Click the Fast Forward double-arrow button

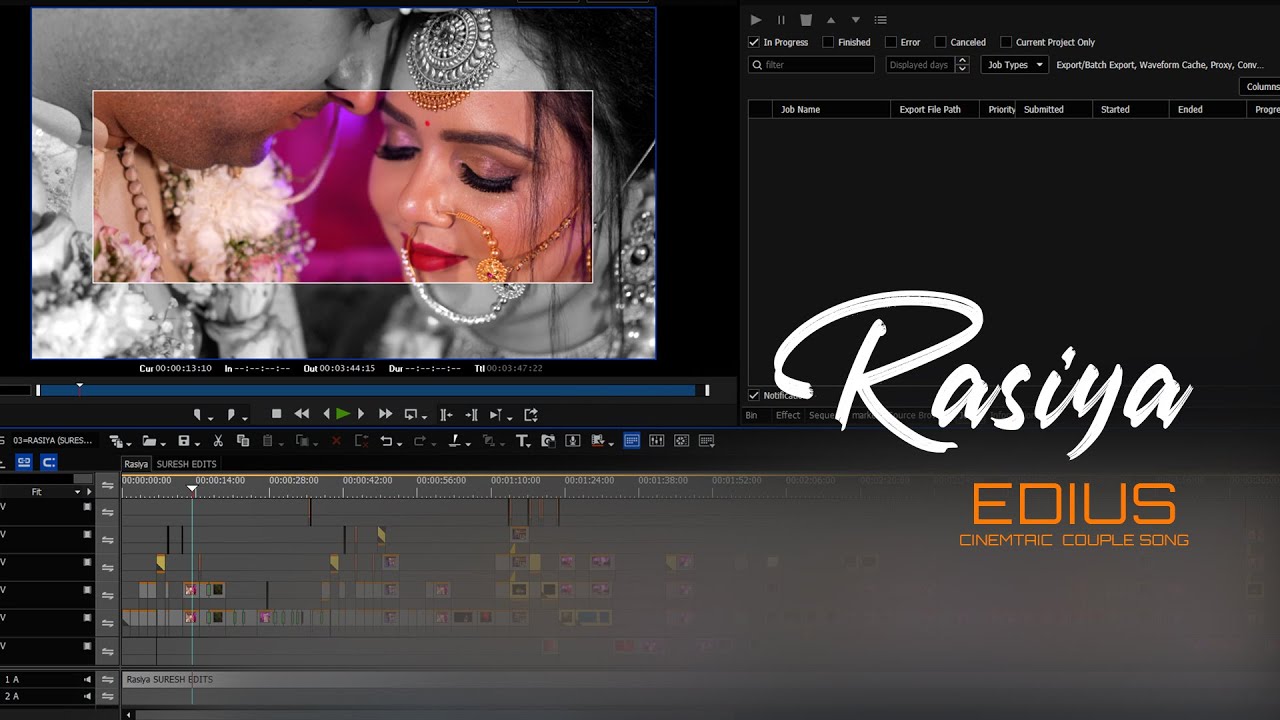(385, 414)
